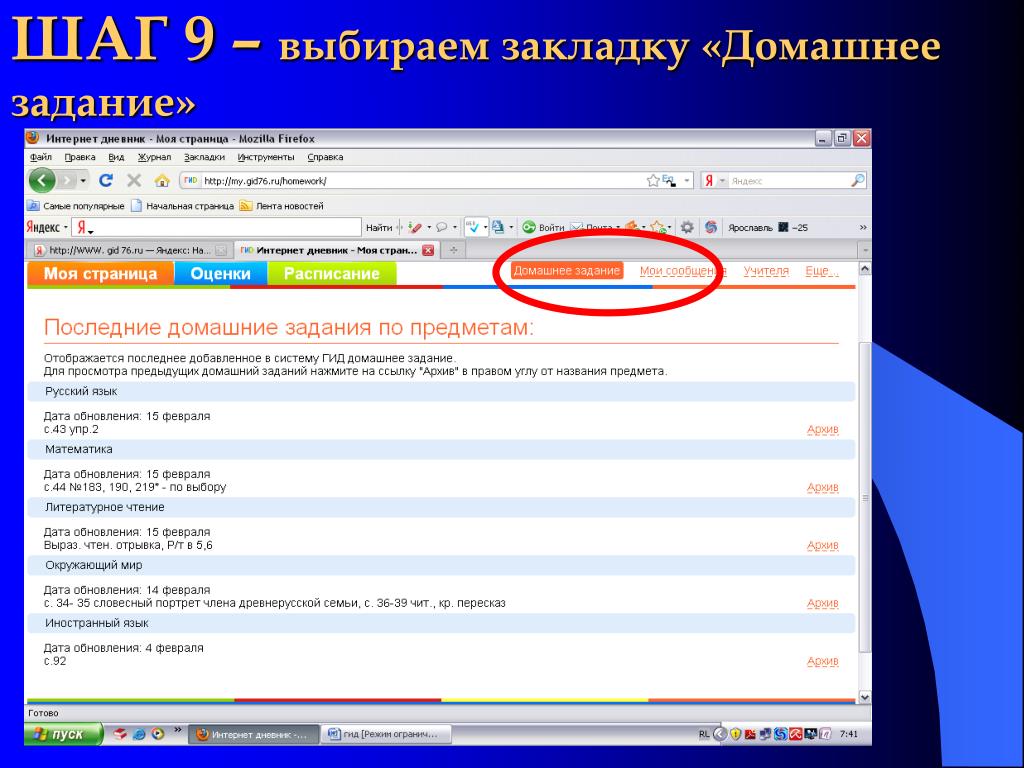Click the RL language indicator in tray

click(x=704, y=734)
